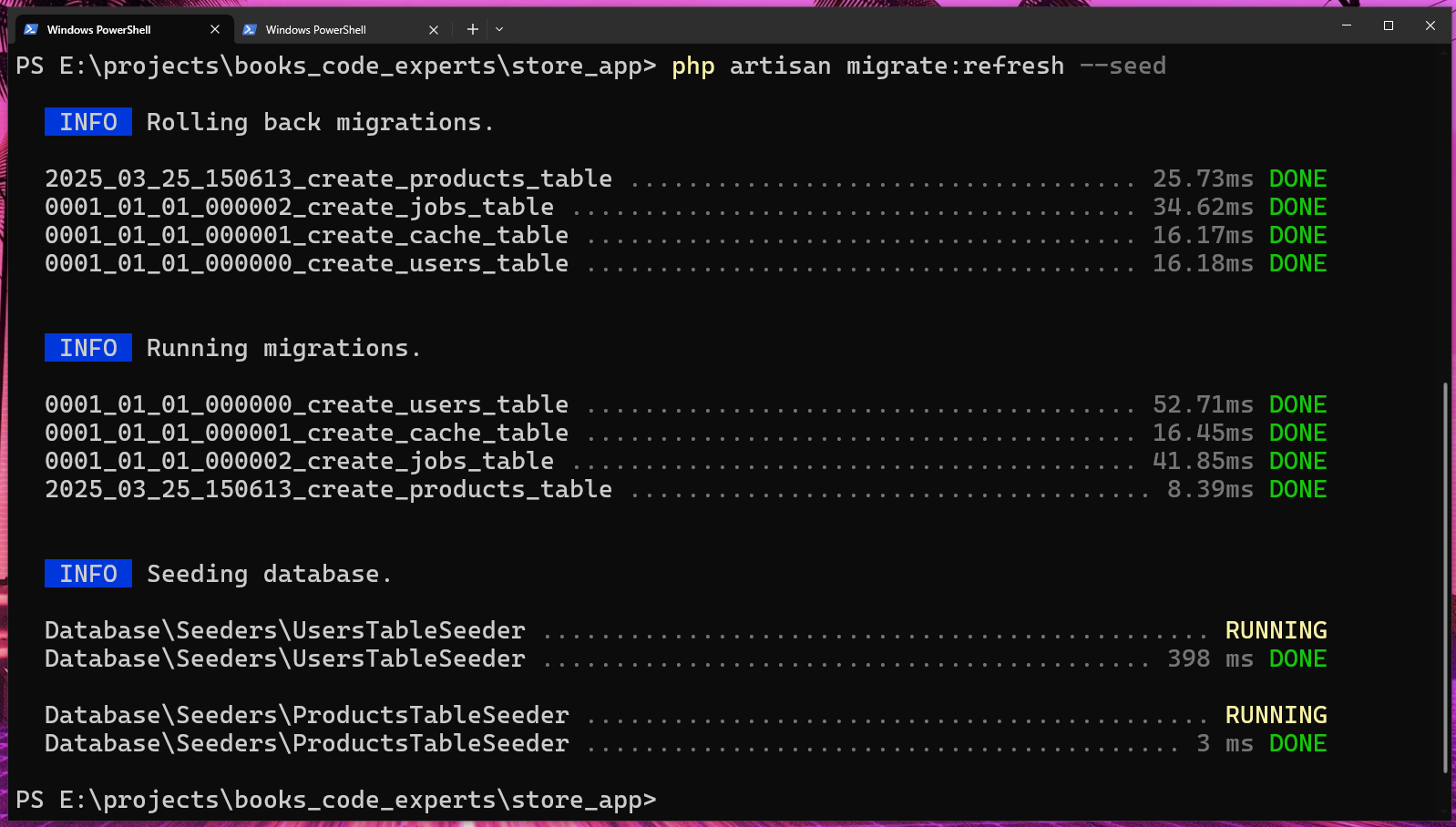This screenshot has height=827, width=1456.
Task: Open a new tab with the plus icon
Action: [x=472, y=29]
